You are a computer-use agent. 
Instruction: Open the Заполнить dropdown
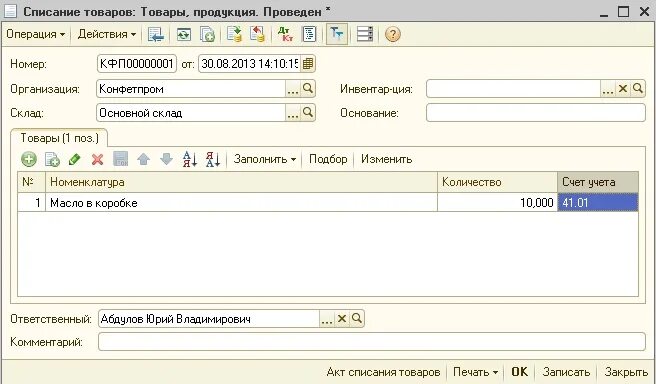[x=265, y=159]
